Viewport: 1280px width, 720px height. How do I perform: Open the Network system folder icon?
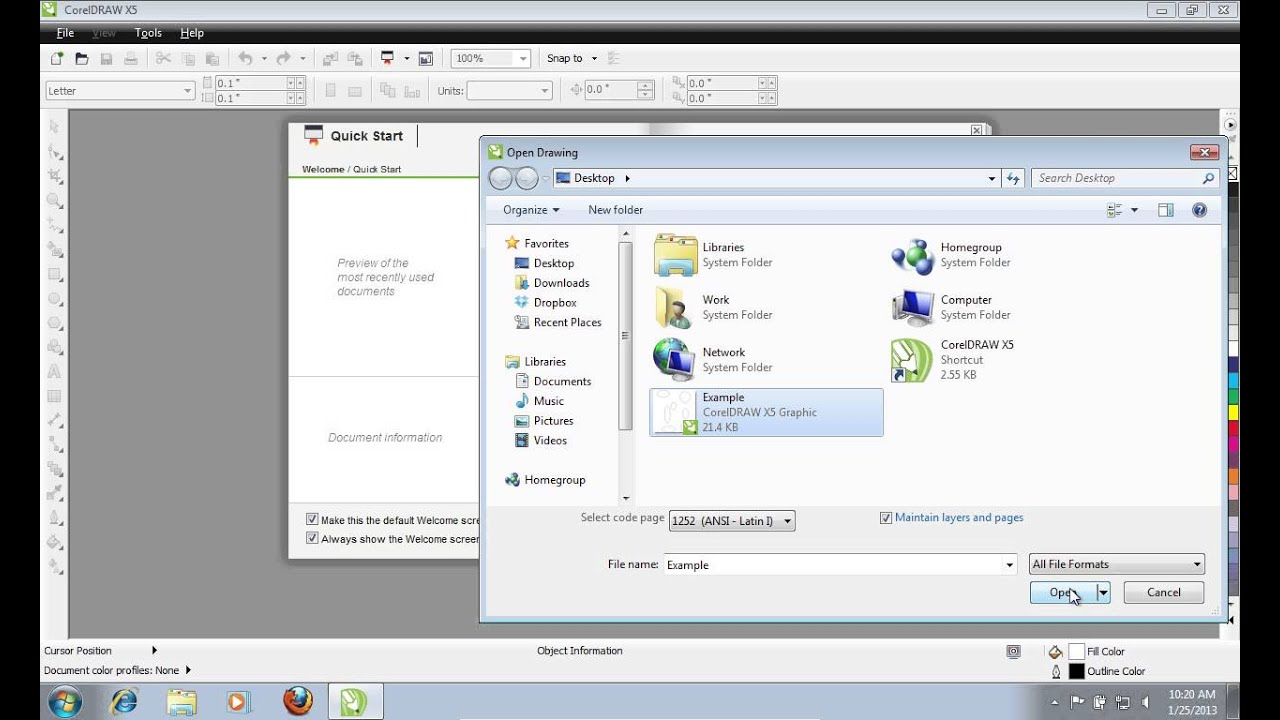(675, 360)
